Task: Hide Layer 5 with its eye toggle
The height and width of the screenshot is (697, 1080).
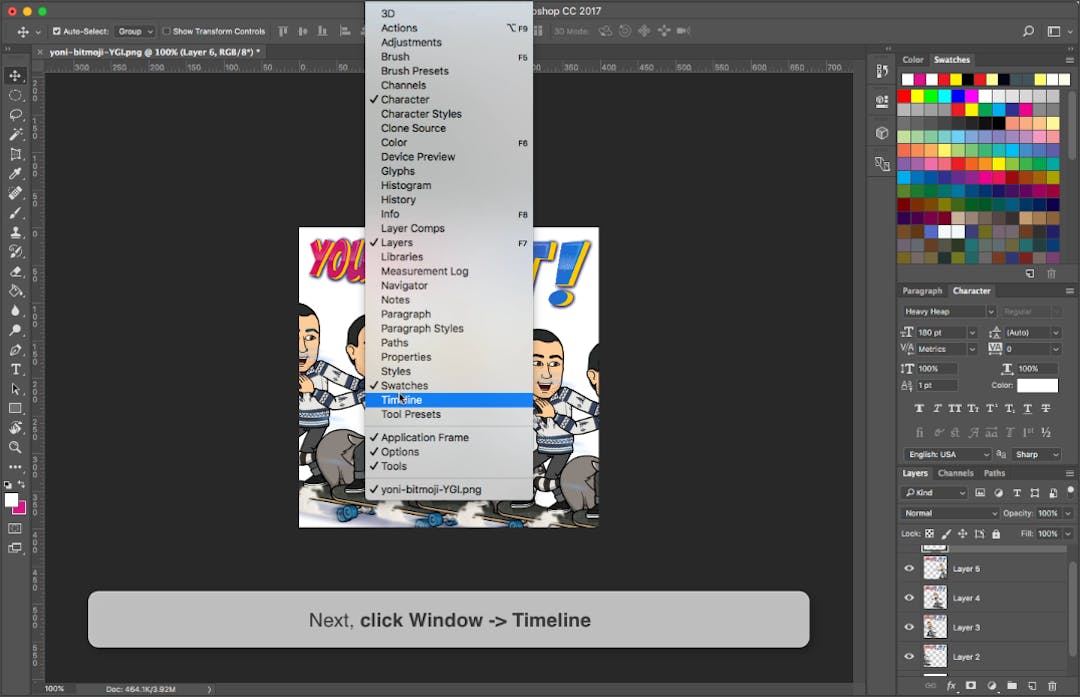Action: click(909, 568)
